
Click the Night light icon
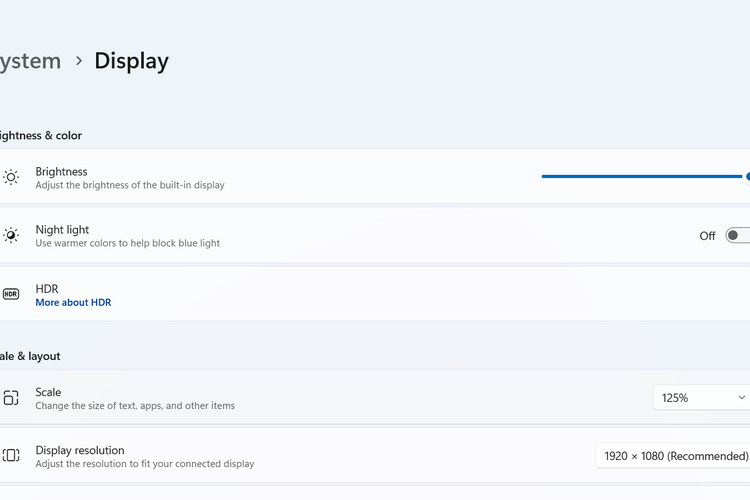(11, 235)
